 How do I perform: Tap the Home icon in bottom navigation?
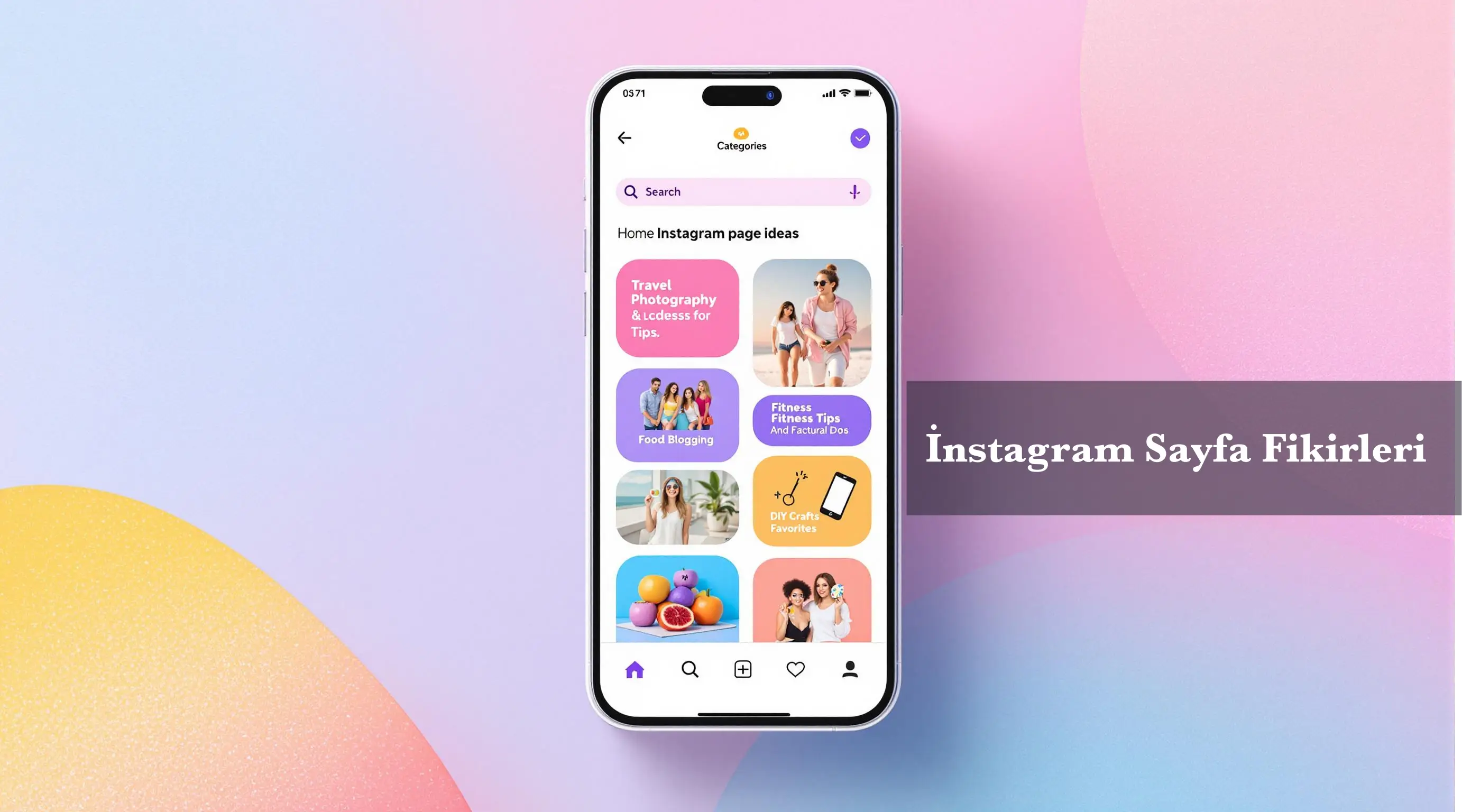pyautogui.click(x=634, y=669)
